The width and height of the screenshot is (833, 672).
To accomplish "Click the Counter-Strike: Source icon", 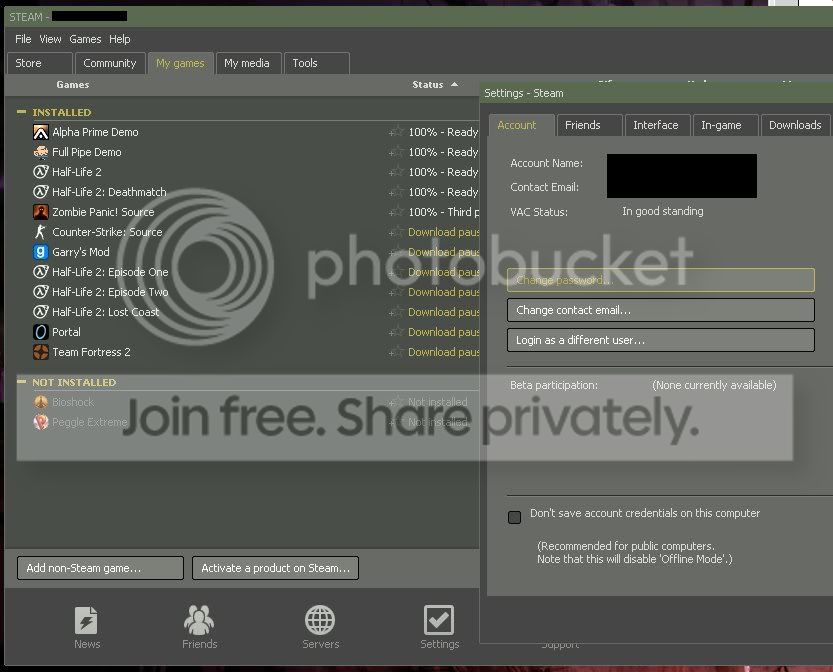I will [41, 232].
